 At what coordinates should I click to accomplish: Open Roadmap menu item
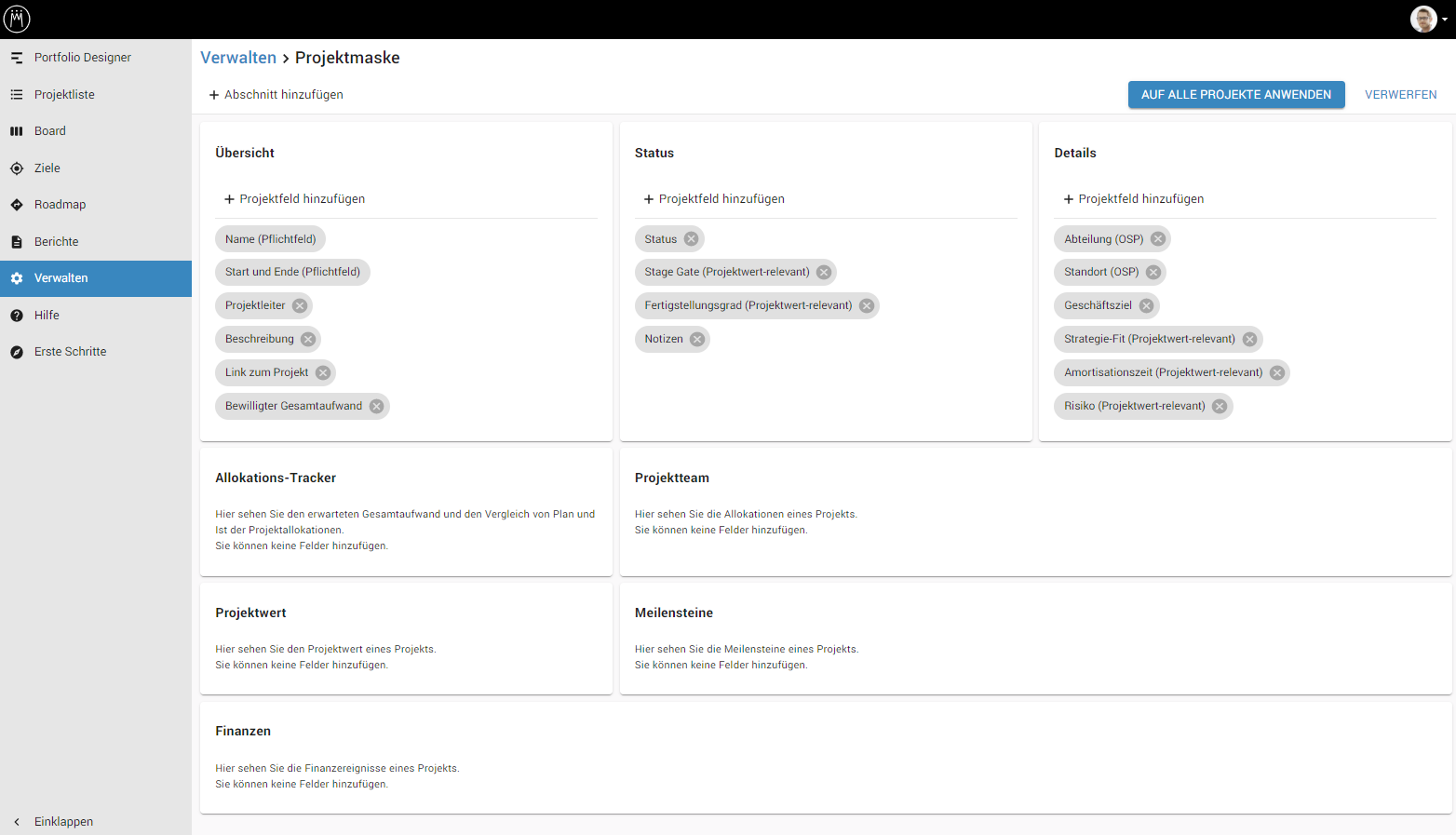point(96,205)
